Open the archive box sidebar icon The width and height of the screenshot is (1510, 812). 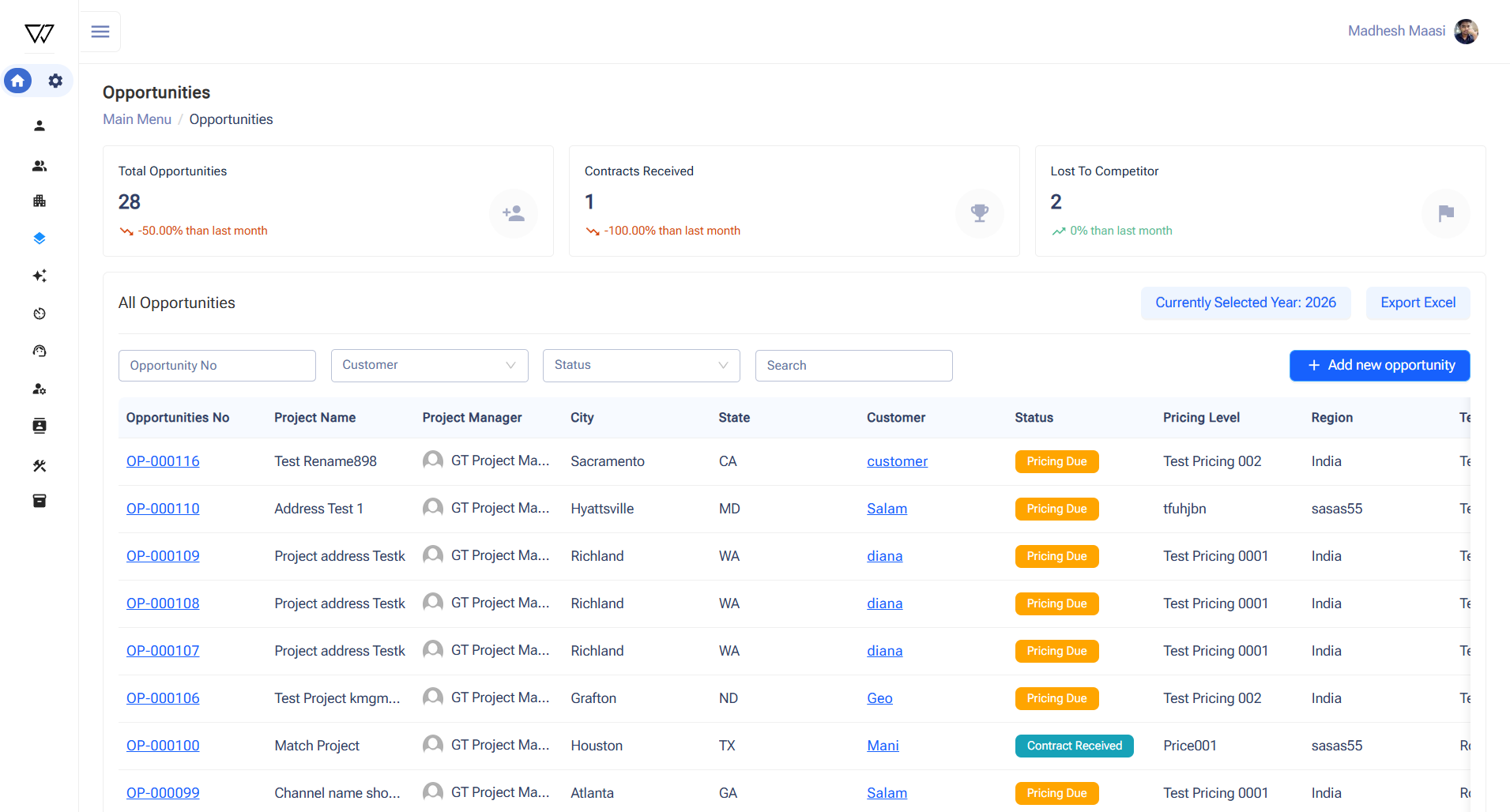click(x=40, y=501)
